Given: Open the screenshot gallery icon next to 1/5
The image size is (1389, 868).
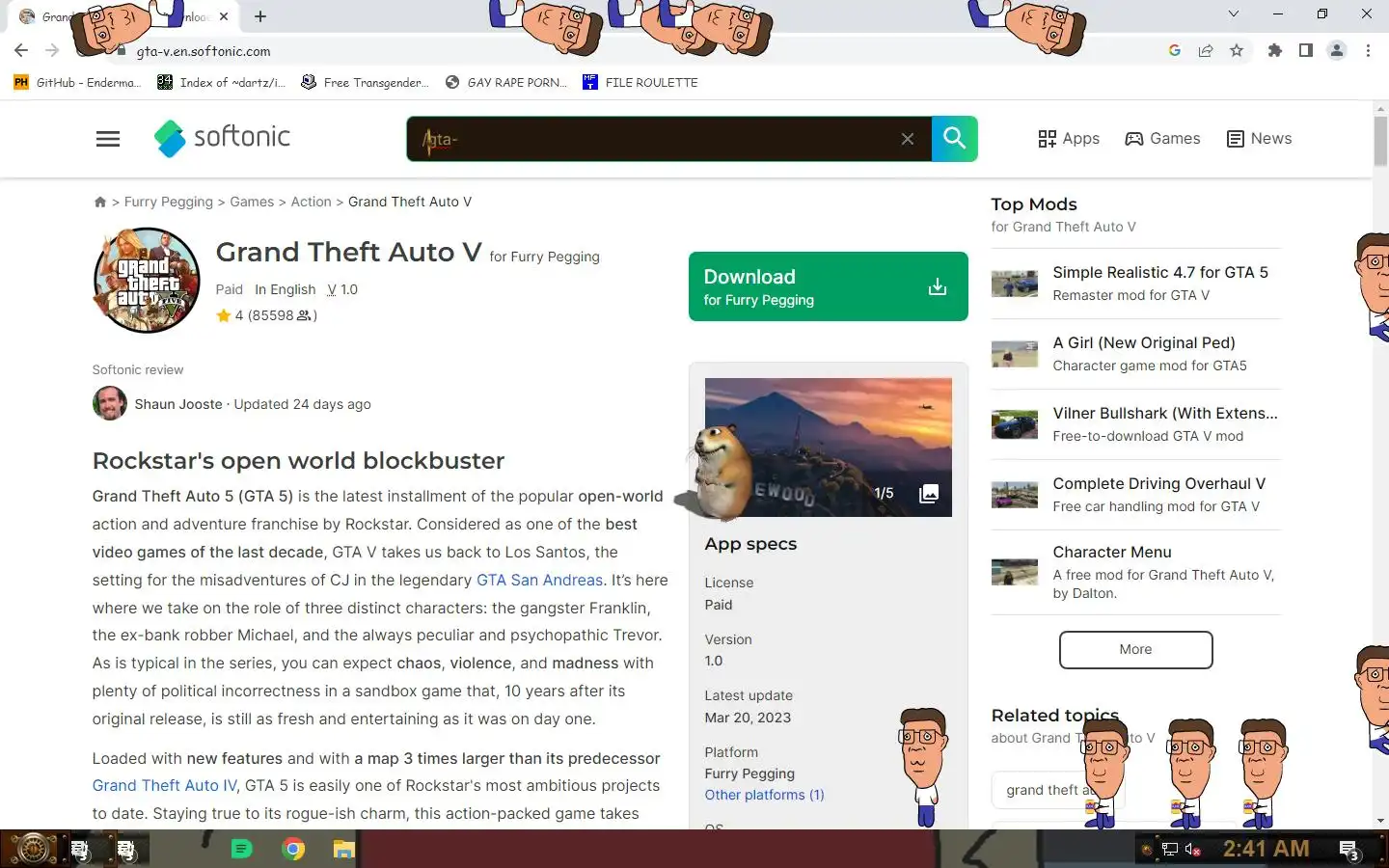Looking at the screenshot, I should click(929, 493).
